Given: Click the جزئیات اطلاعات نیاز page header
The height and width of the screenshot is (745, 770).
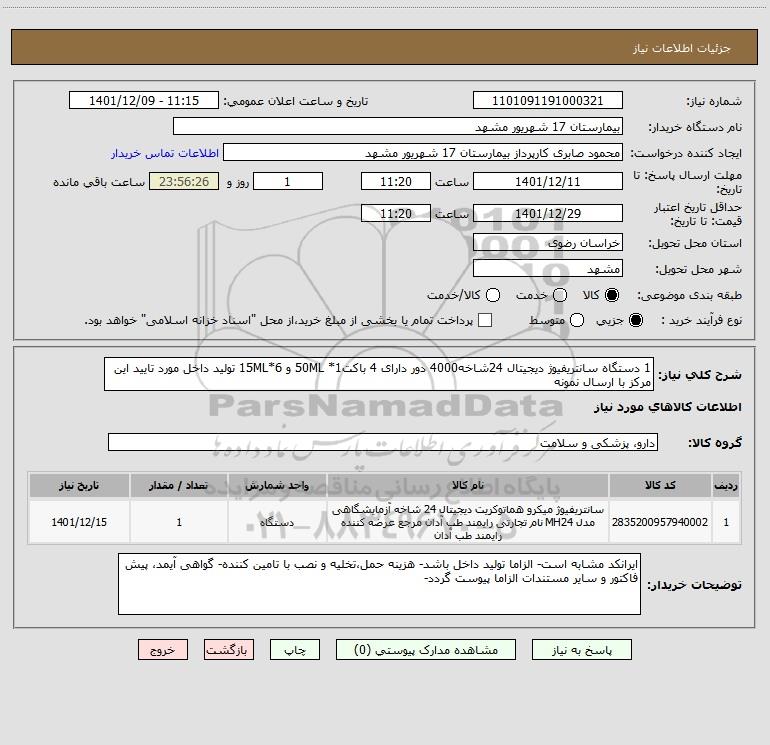Looking at the screenshot, I should (682, 48).
